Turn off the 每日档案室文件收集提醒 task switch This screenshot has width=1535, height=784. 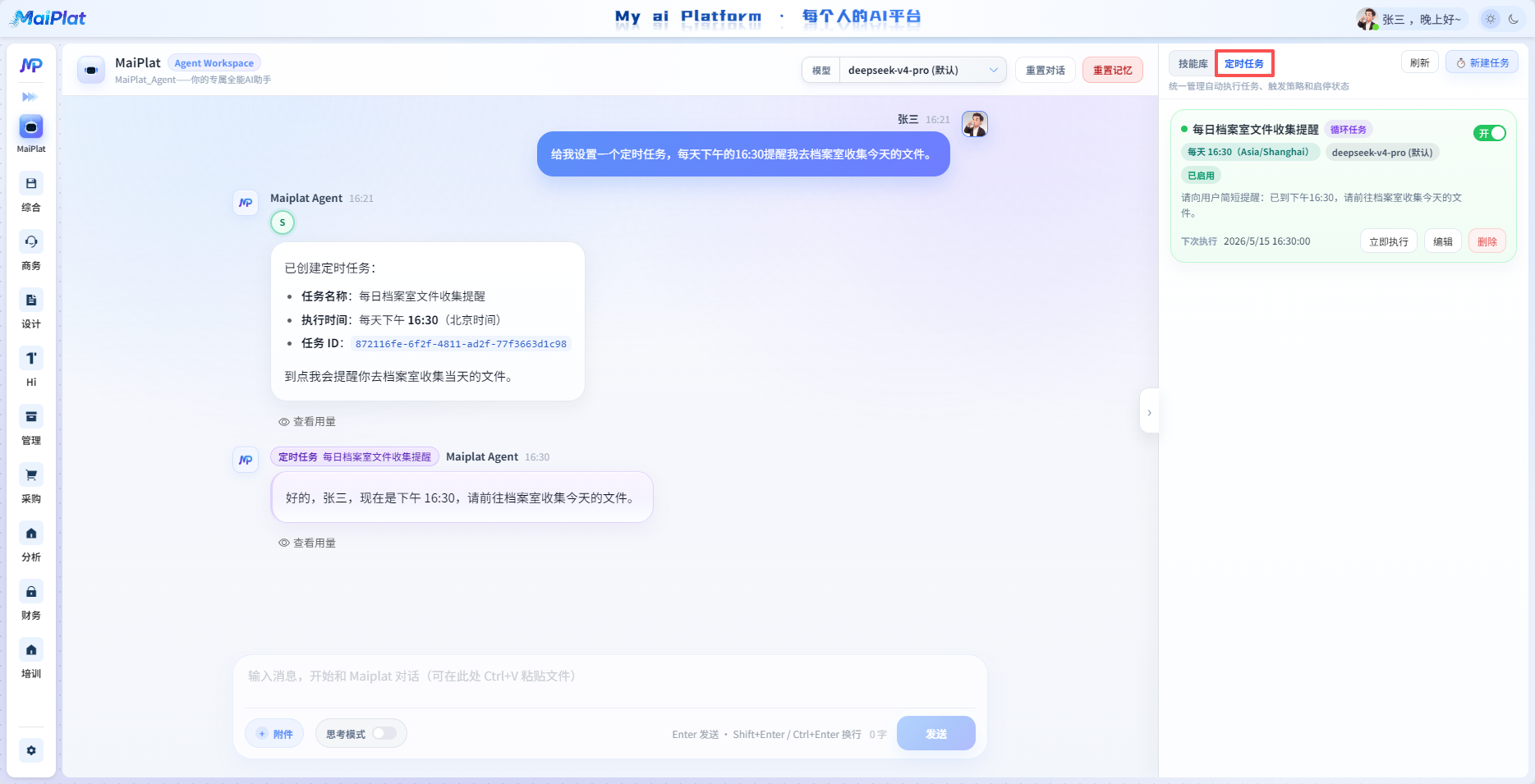pyautogui.click(x=1490, y=133)
